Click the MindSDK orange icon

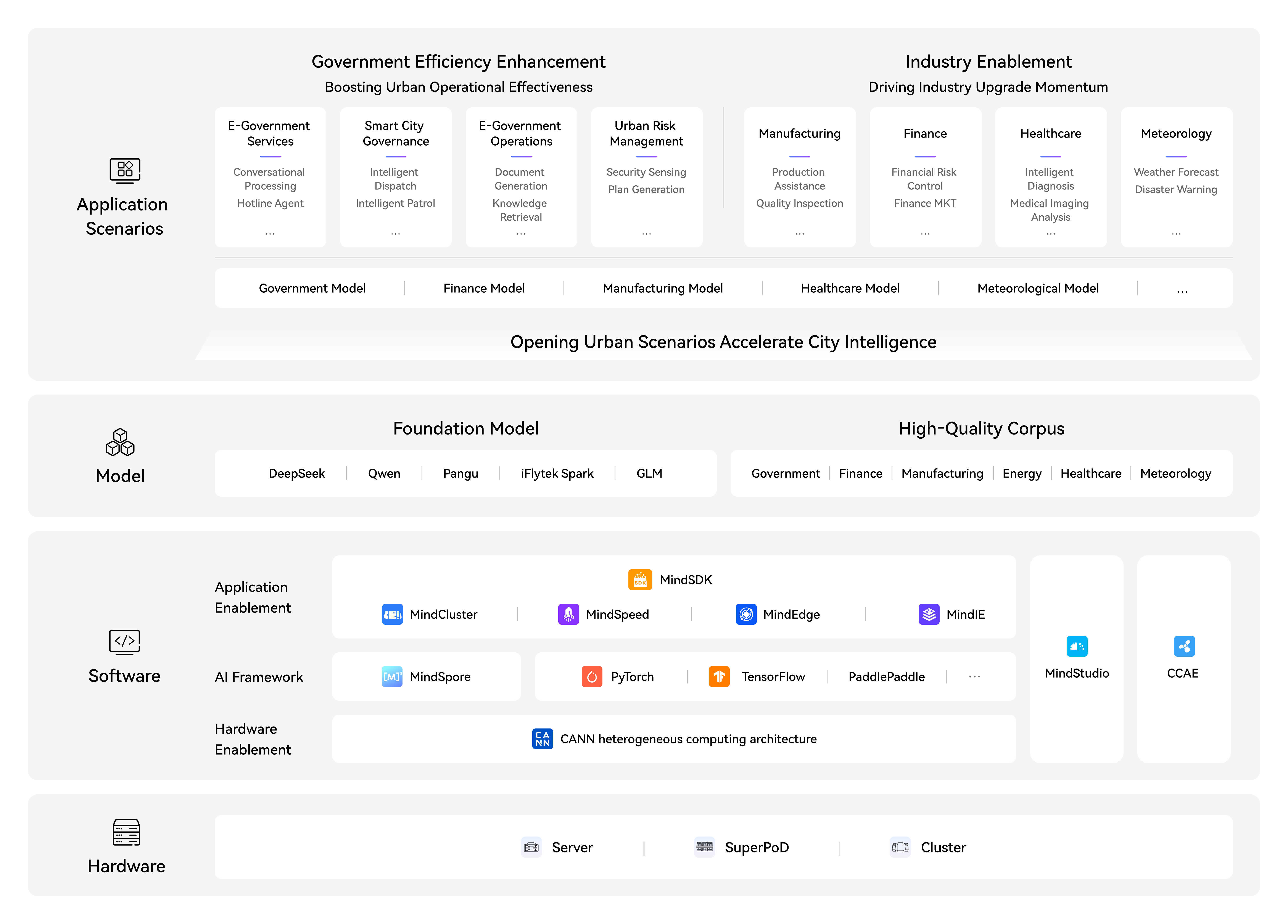pyautogui.click(x=640, y=579)
